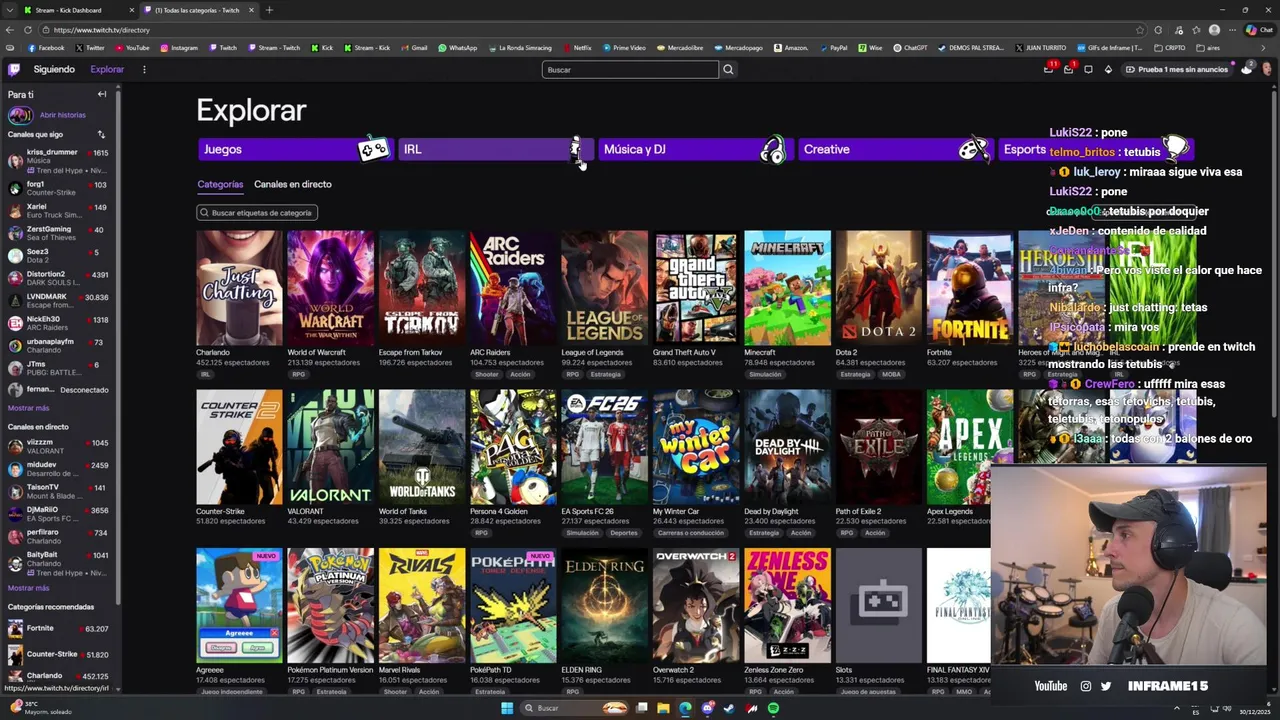The width and height of the screenshot is (1280, 720).
Task: Open Dead by Daylight category cover
Action: [787, 447]
